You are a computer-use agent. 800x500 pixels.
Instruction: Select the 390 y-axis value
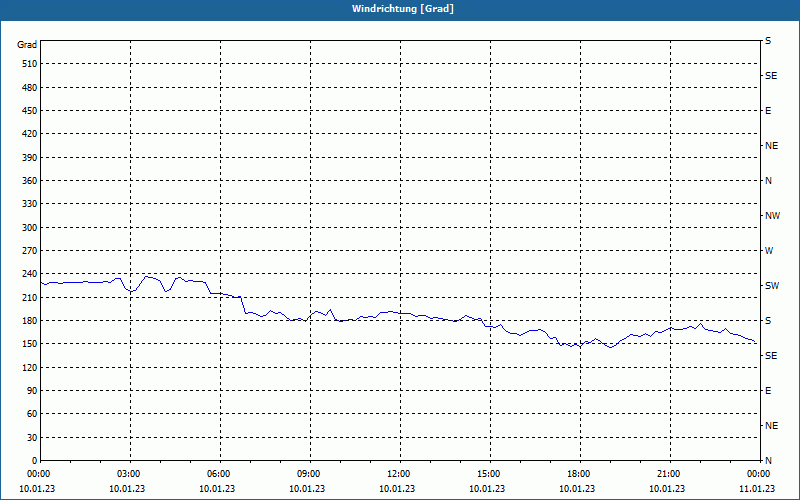click(x=30, y=158)
